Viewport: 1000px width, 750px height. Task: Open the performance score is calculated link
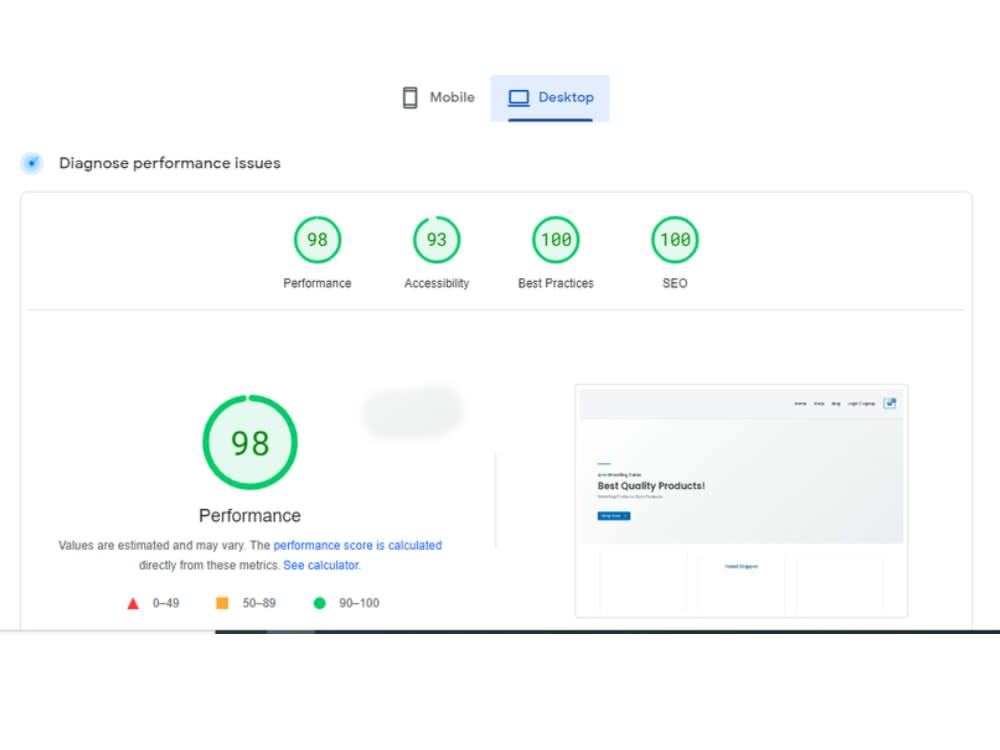pos(359,545)
